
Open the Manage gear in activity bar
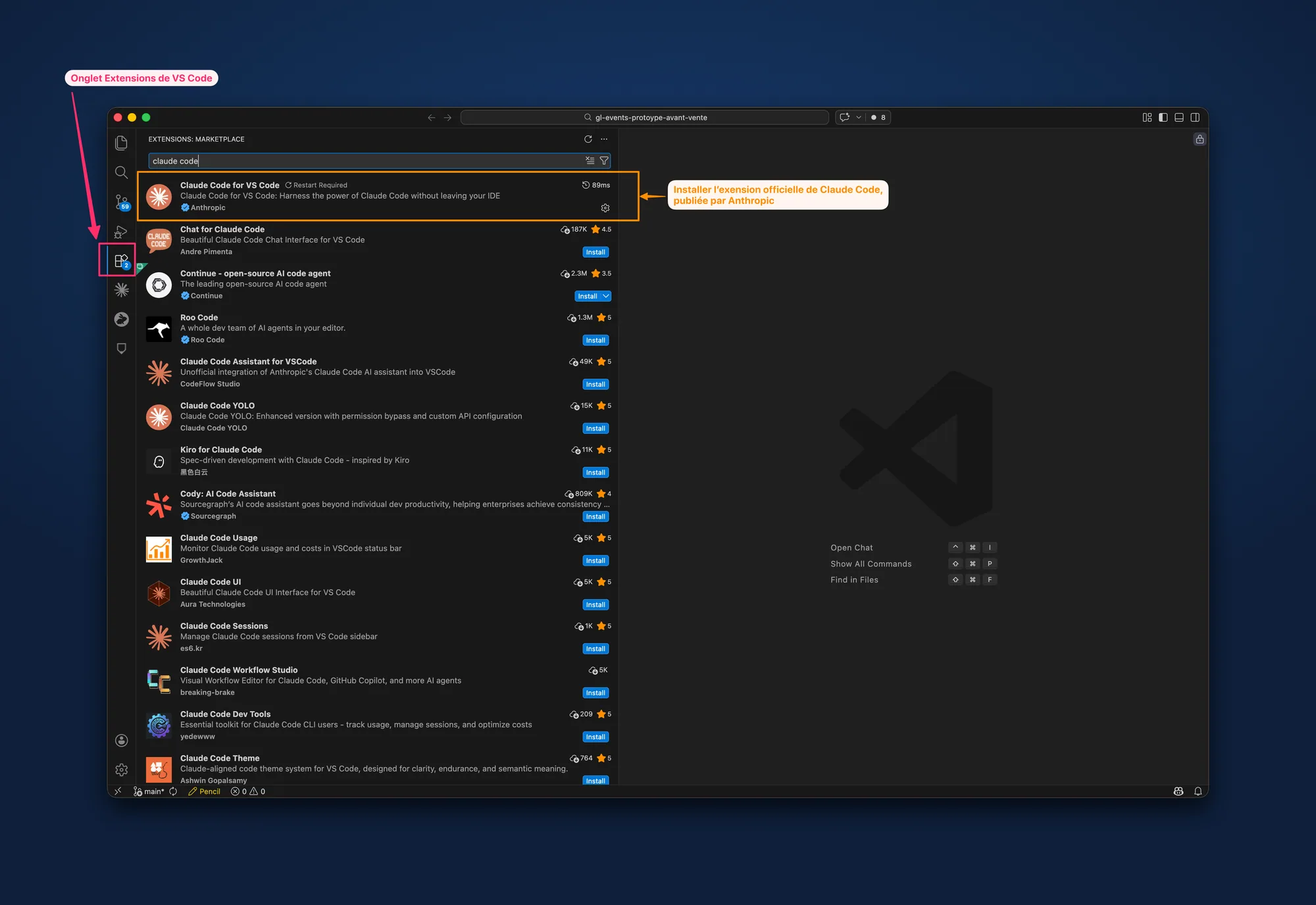pyautogui.click(x=121, y=770)
